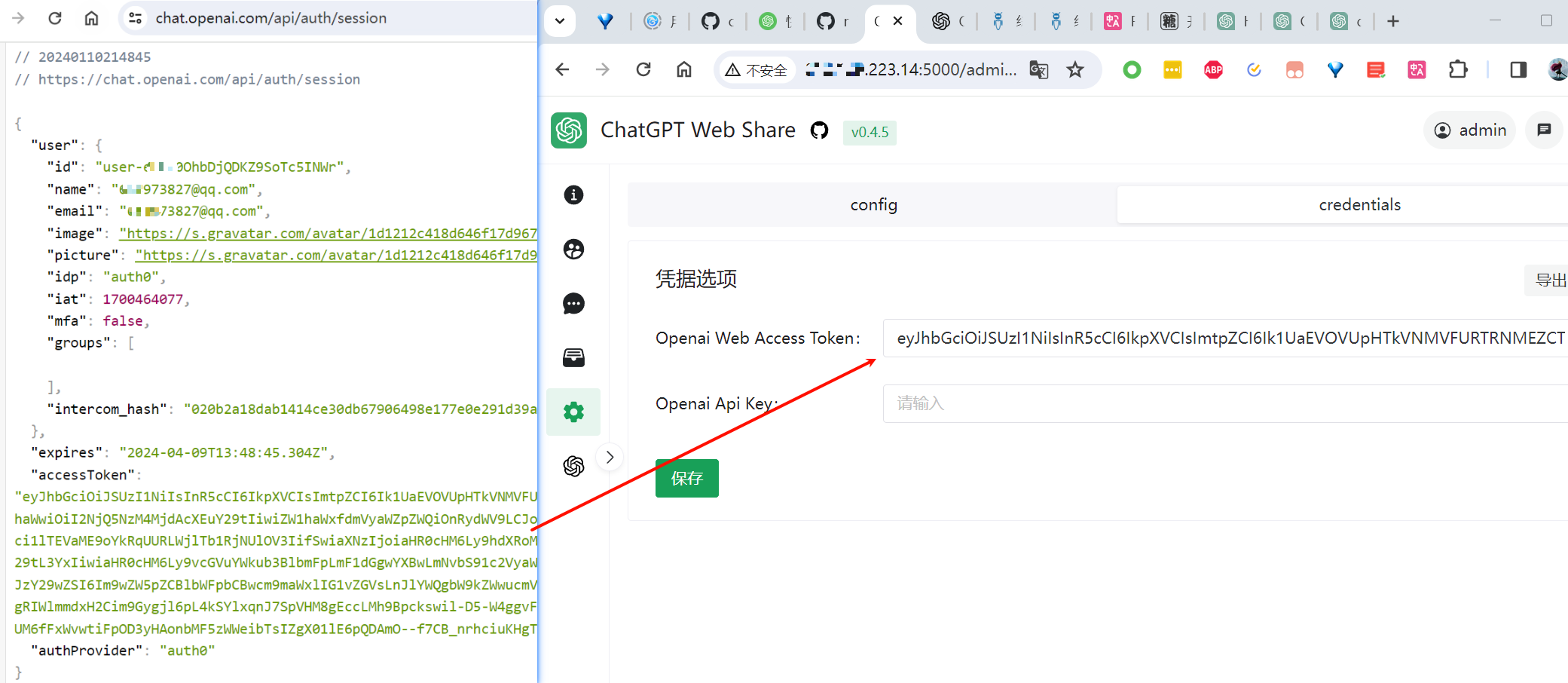
Task: Click the admin page address bar URL
Action: pos(911,70)
